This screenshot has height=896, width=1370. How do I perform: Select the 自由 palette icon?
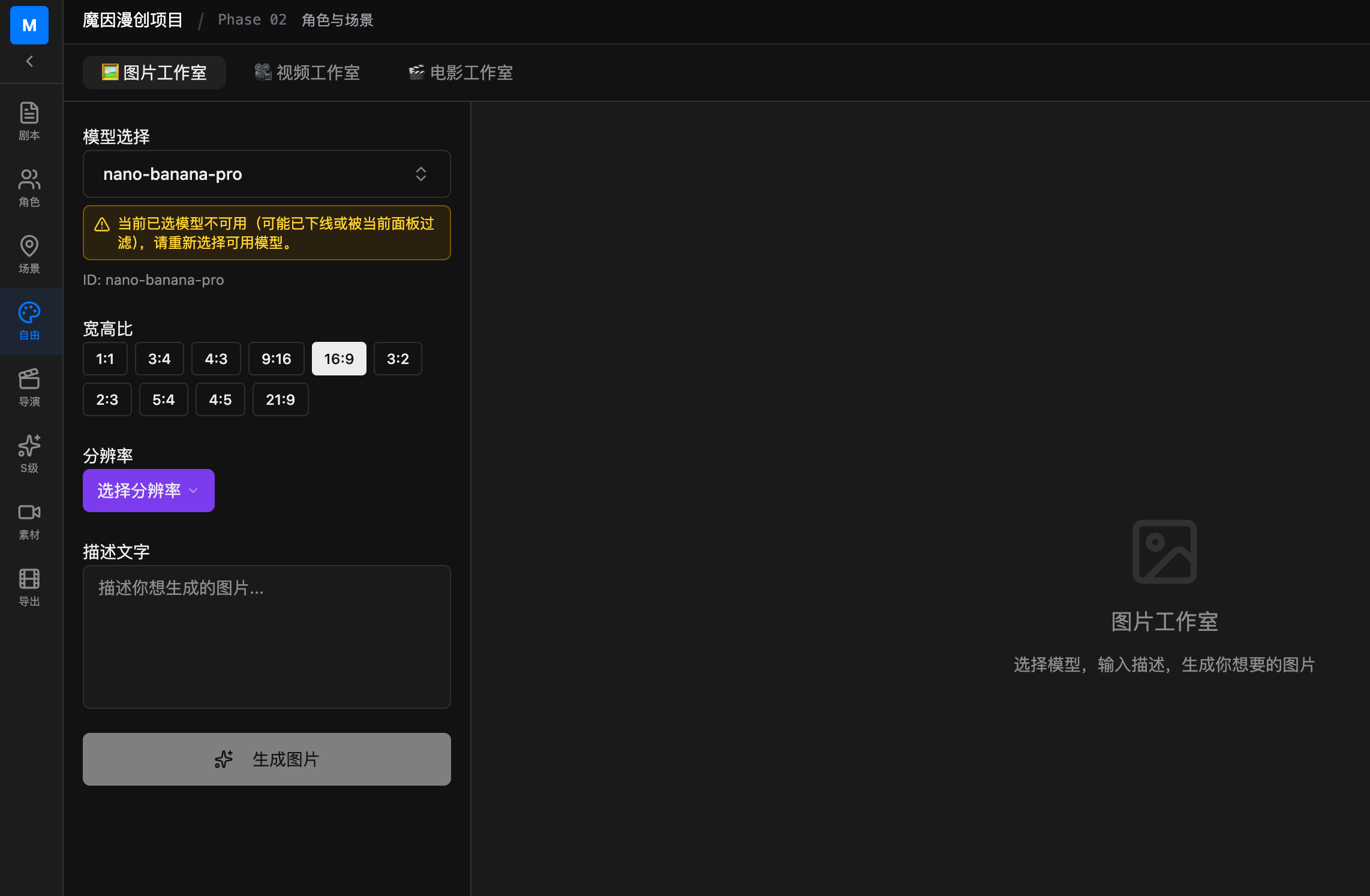29,320
